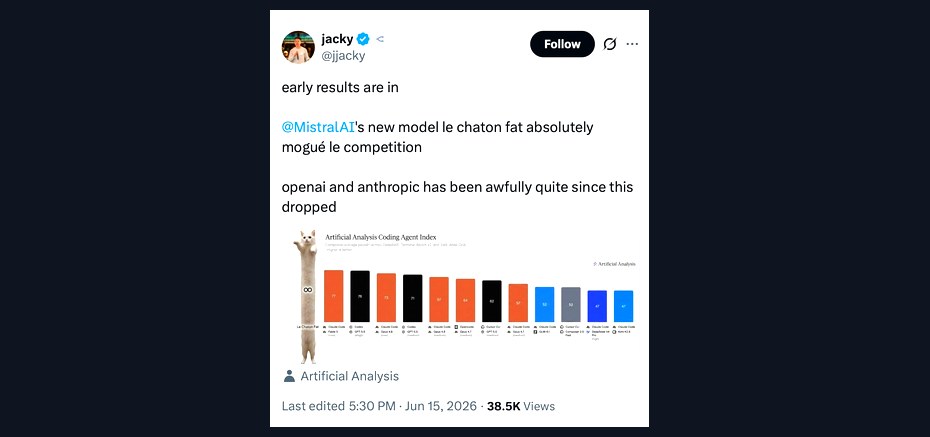This screenshot has width=930, height=437.
Task: Open the three-dot more options menu
Action: tap(632, 44)
